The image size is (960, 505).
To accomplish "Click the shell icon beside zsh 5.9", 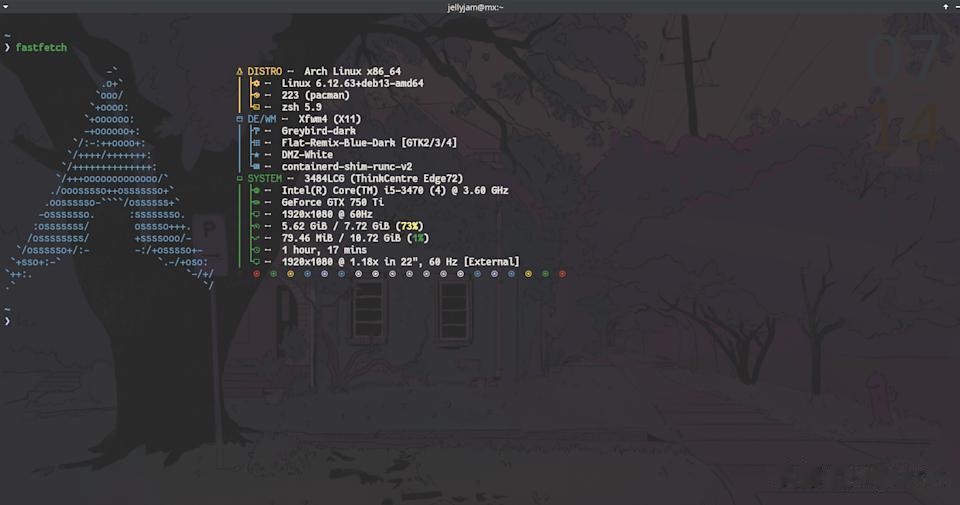I will tap(256, 107).
